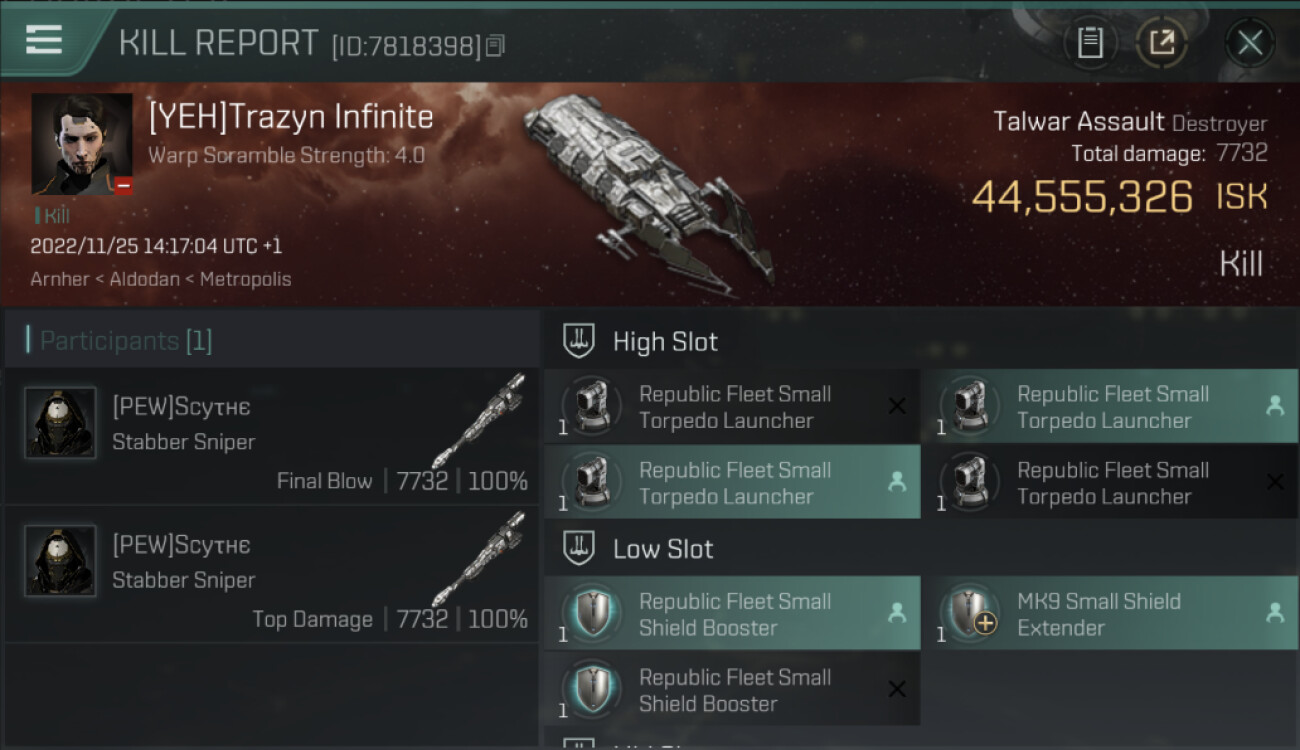
Task: Click the highlighted Republic Fleet Small Shield Booster
Action: 734,614
